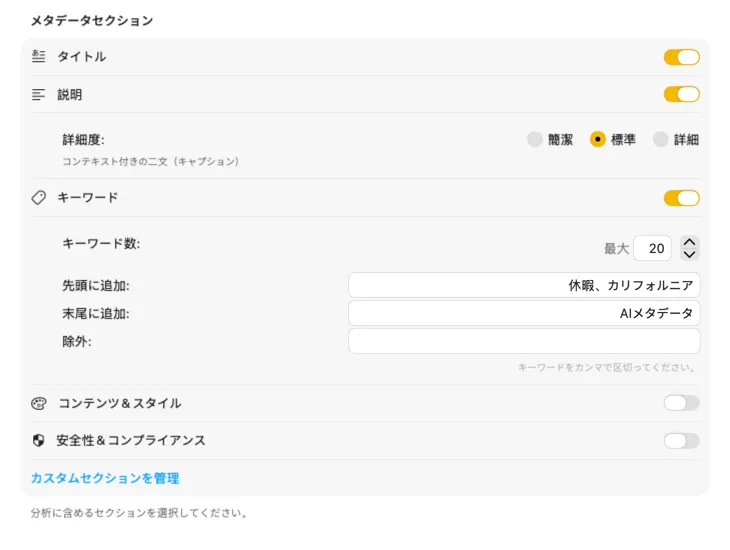Turn off the タイトル switch
This screenshot has height=550, width=730.
682,57
